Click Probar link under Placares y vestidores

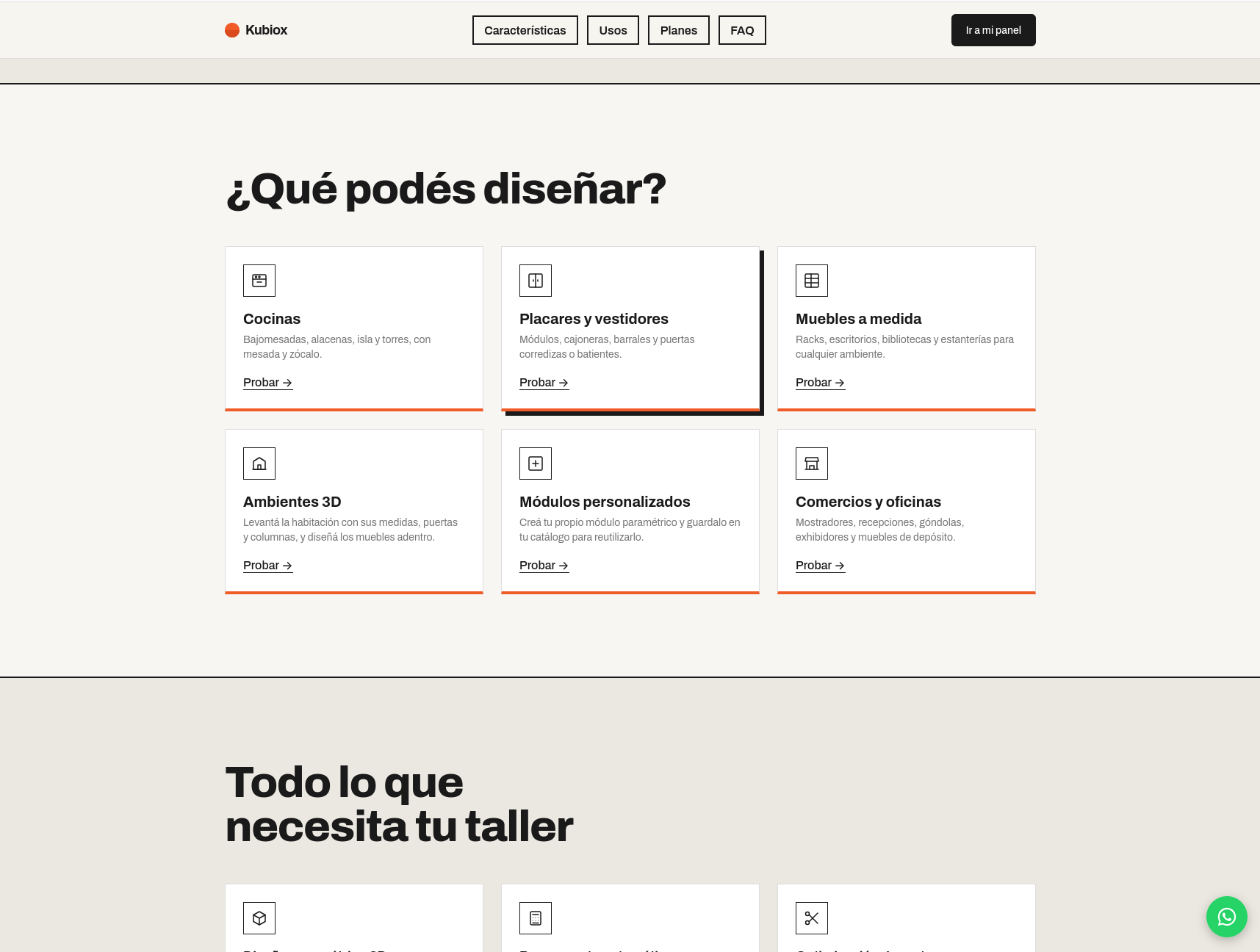click(x=544, y=383)
